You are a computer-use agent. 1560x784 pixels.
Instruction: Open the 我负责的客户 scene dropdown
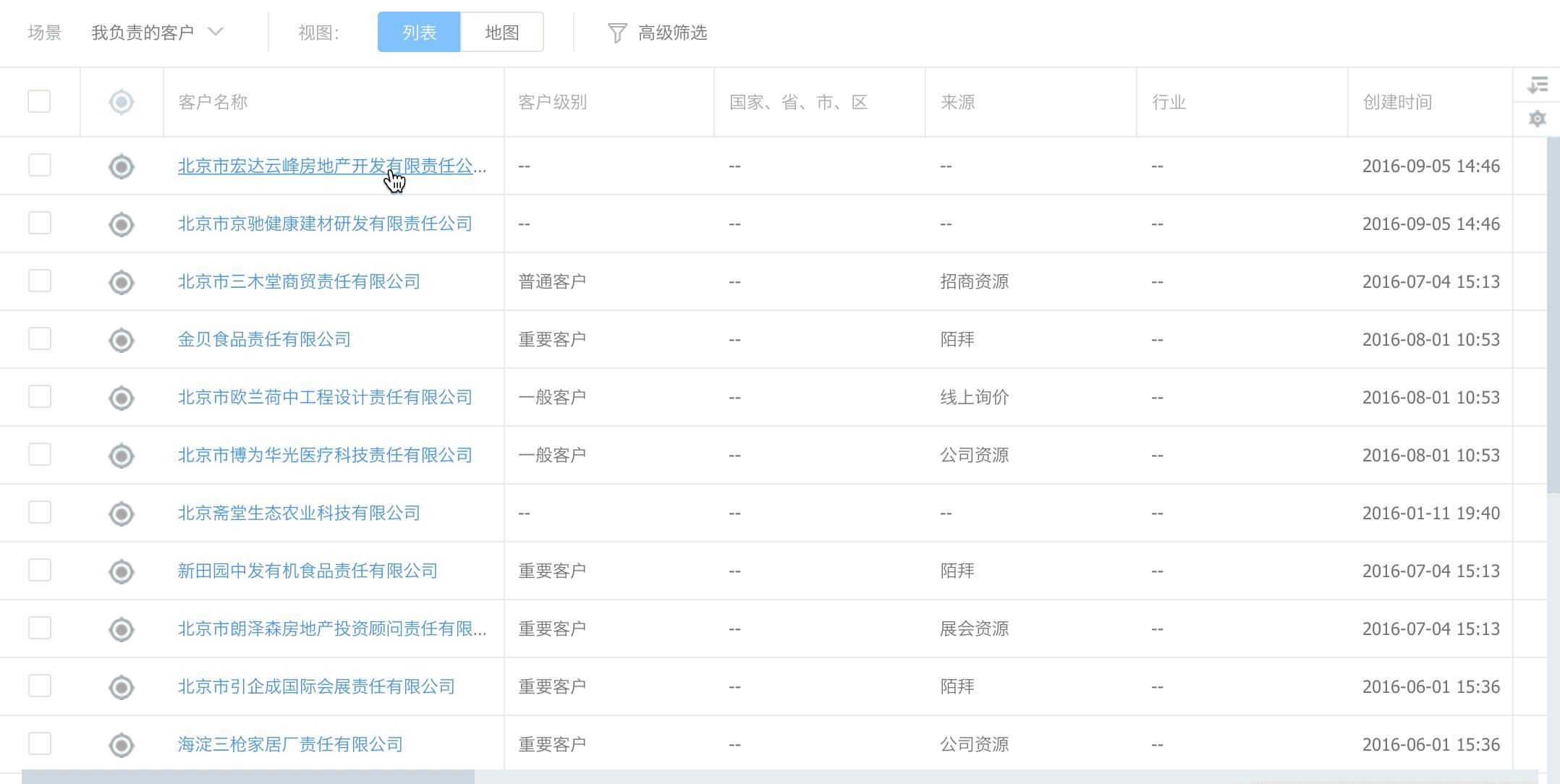tap(143, 33)
